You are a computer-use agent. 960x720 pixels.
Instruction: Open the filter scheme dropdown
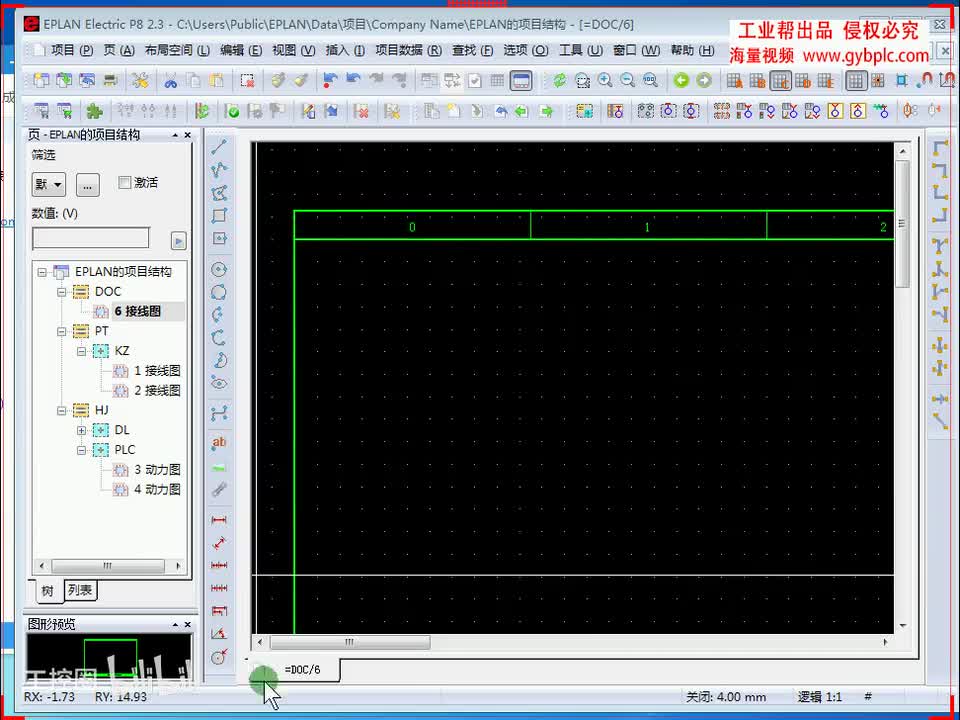(x=49, y=184)
